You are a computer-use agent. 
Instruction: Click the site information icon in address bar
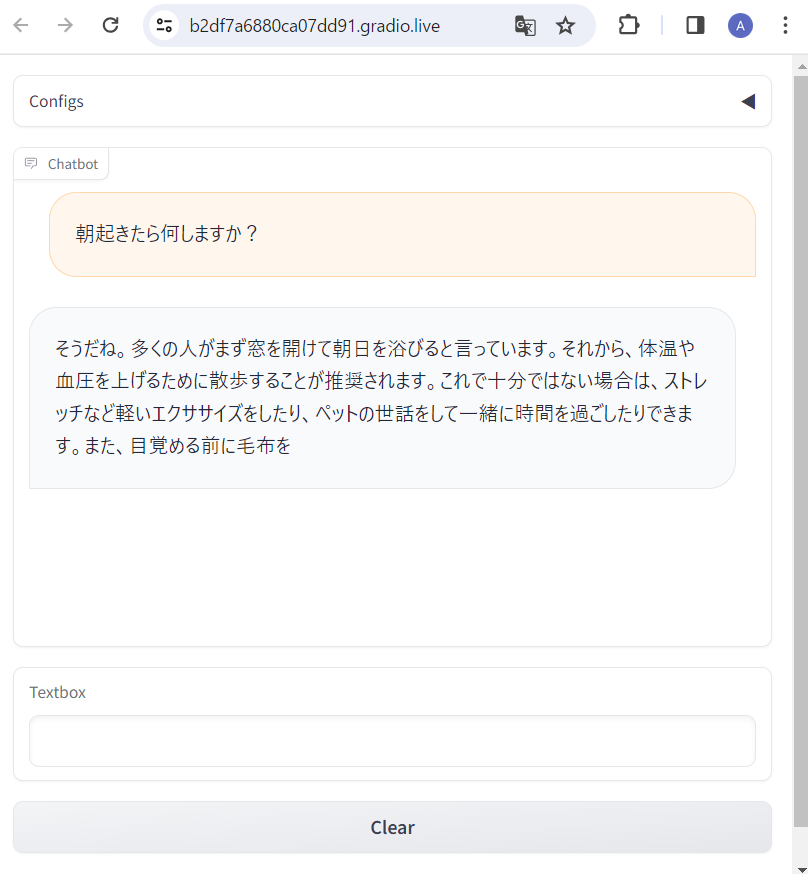point(163,25)
